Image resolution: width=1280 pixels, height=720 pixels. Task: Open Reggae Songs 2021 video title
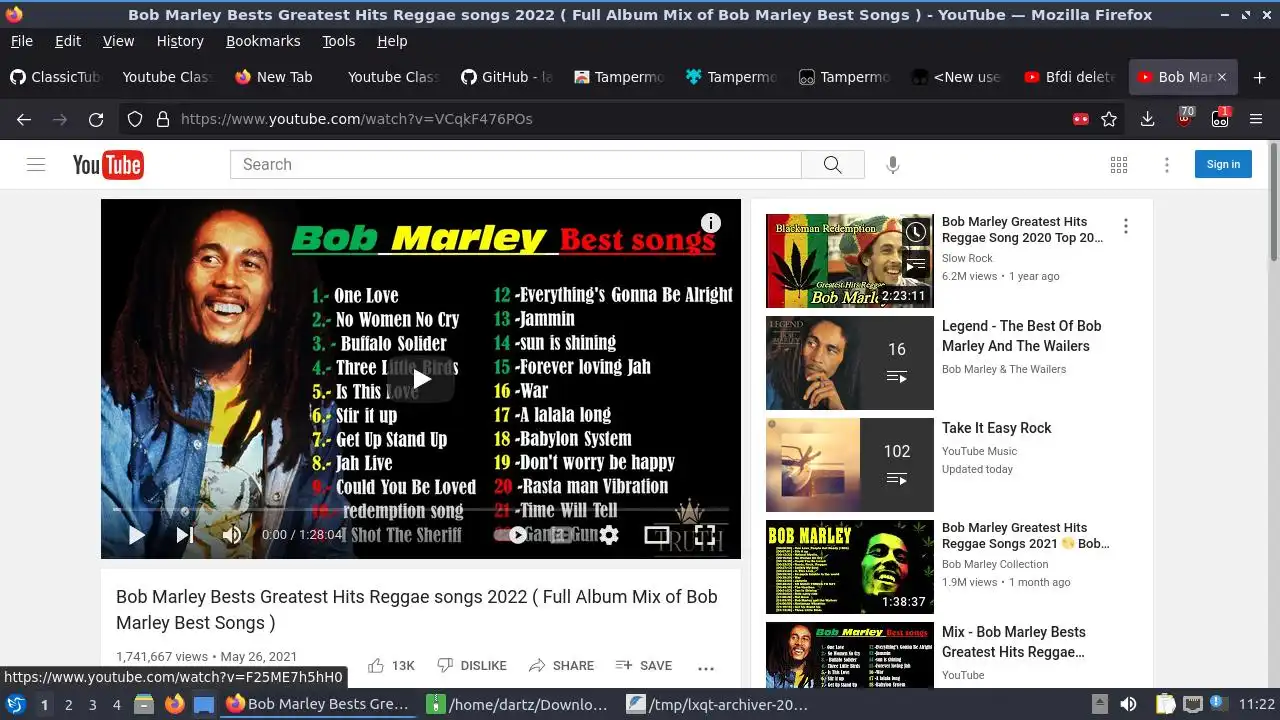click(1025, 536)
